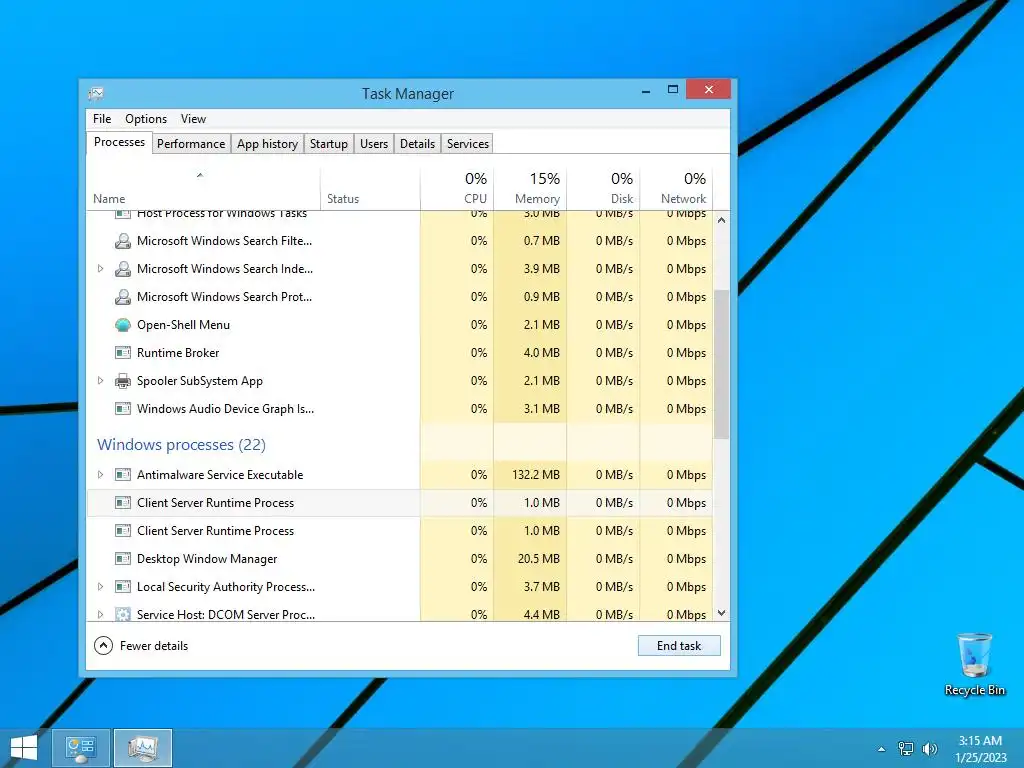
Task: Switch to the App history tab
Action: click(x=267, y=144)
